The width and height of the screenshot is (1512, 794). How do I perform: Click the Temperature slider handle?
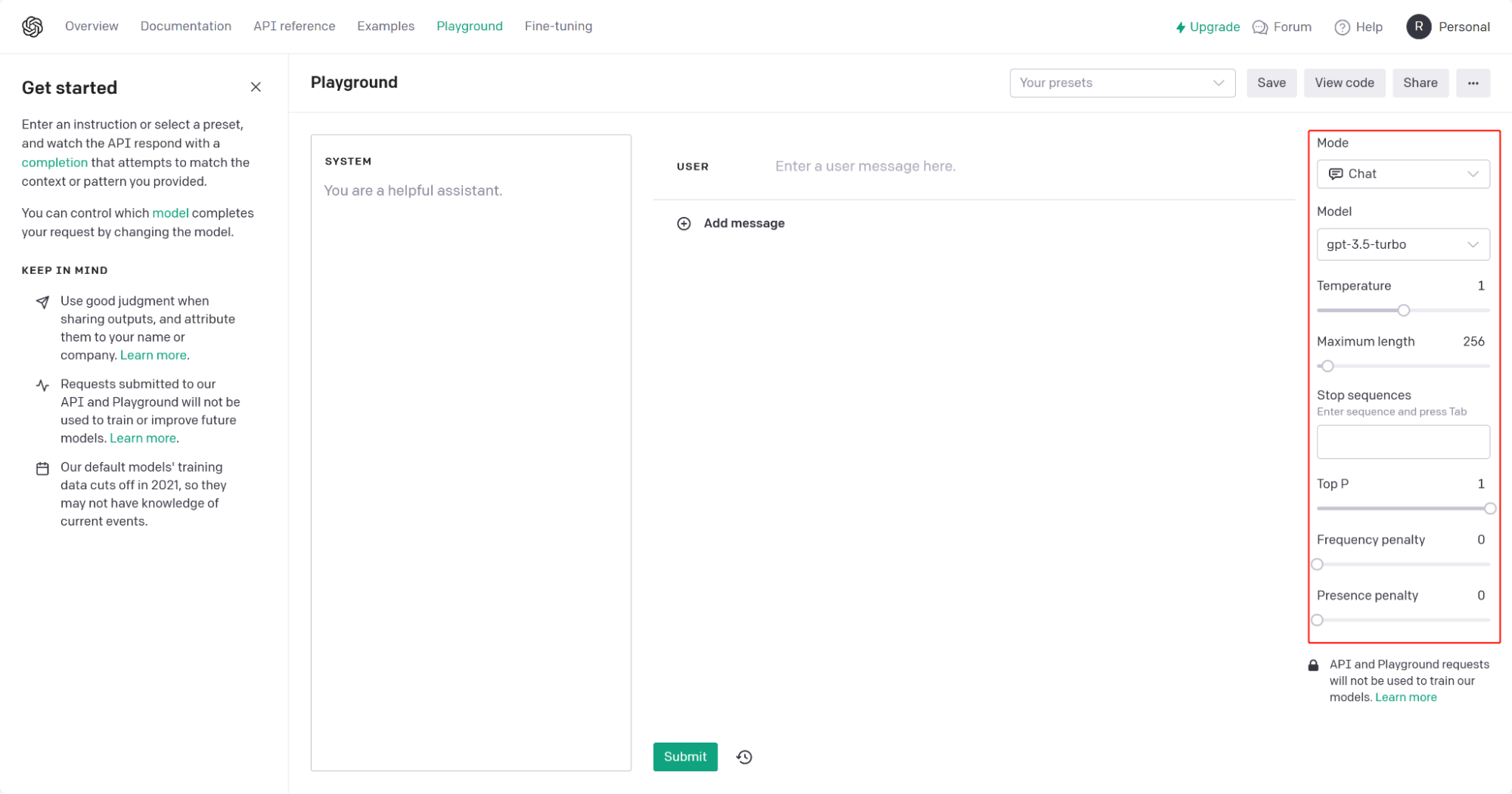click(x=1403, y=311)
